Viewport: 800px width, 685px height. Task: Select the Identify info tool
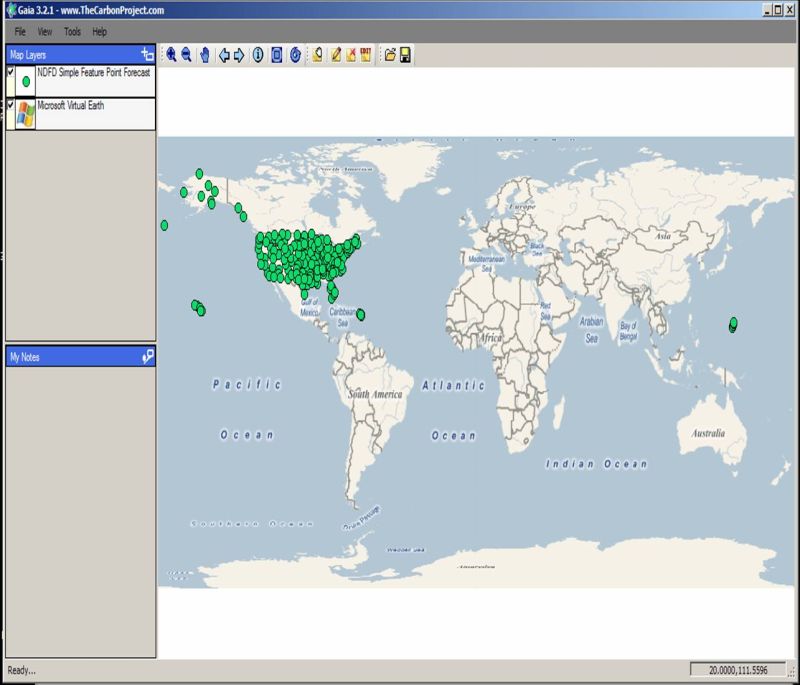[258, 55]
